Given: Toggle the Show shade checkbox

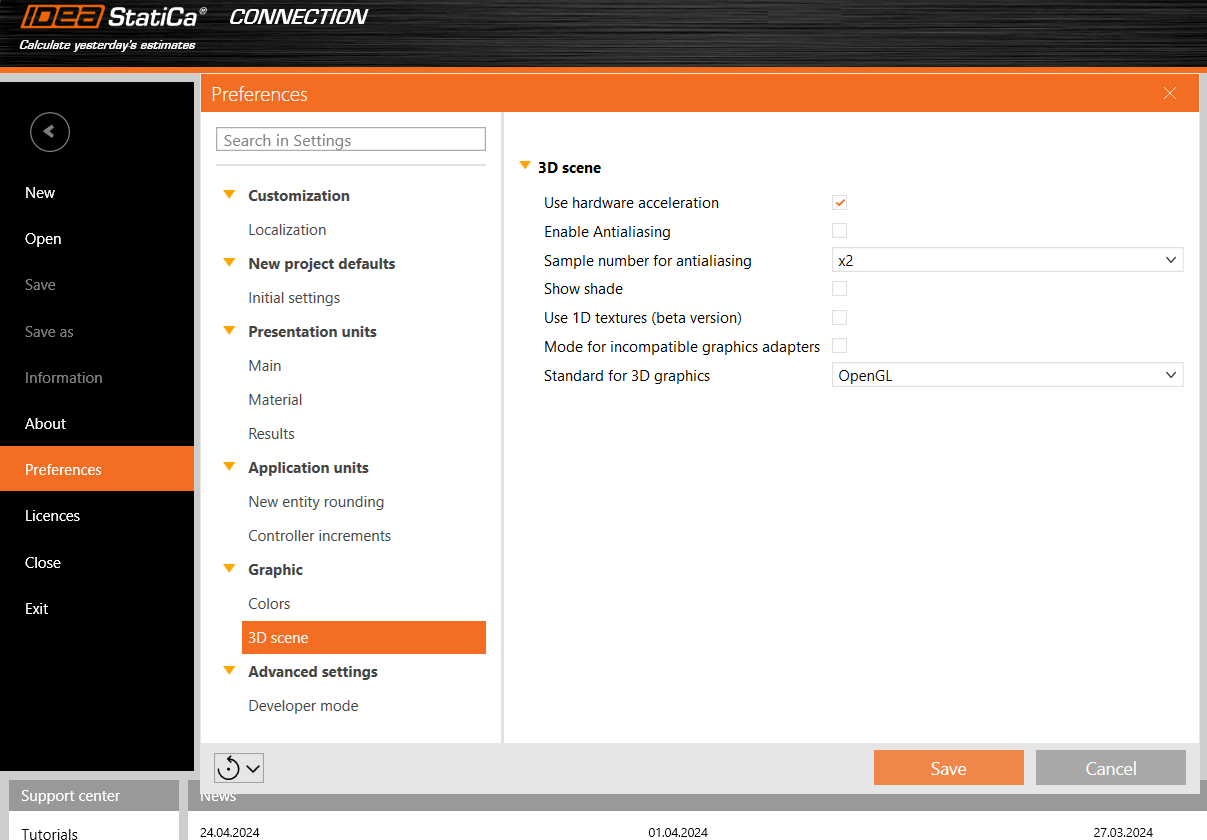Looking at the screenshot, I should coord(840,289).
